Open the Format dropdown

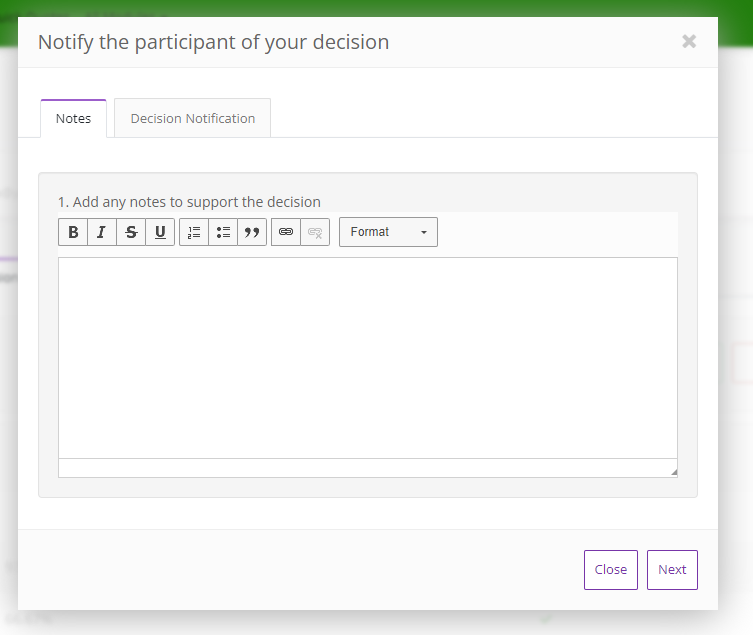[389, 232]
